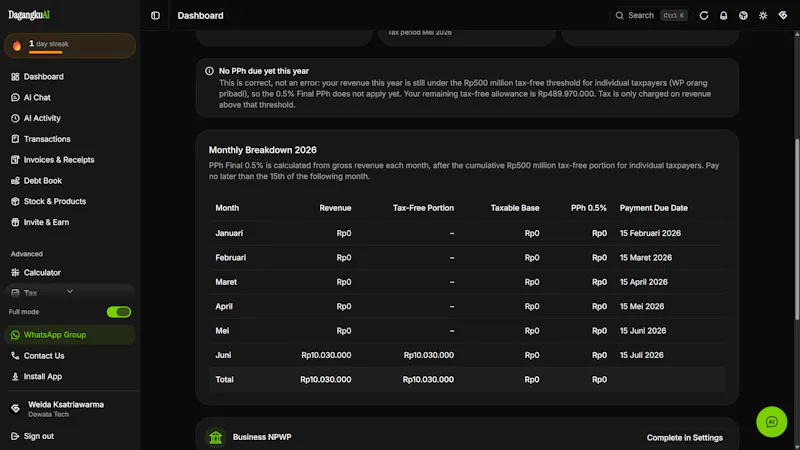This screenshot has width=800, height=450.
Task: Click the Contact Us link
Action: click(x=69, y=356)
